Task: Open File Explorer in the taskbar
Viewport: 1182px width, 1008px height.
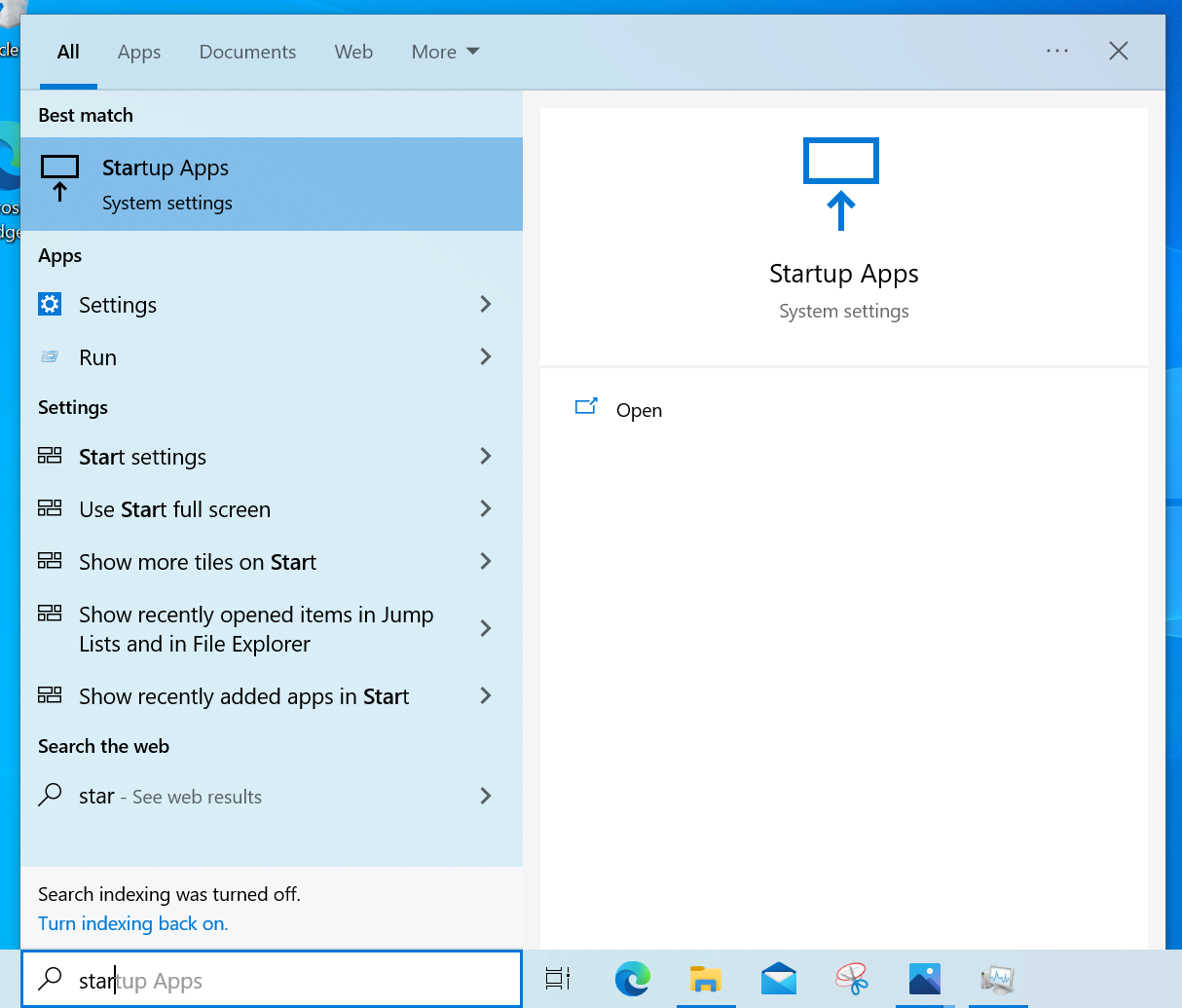Action: pos(705,978)
